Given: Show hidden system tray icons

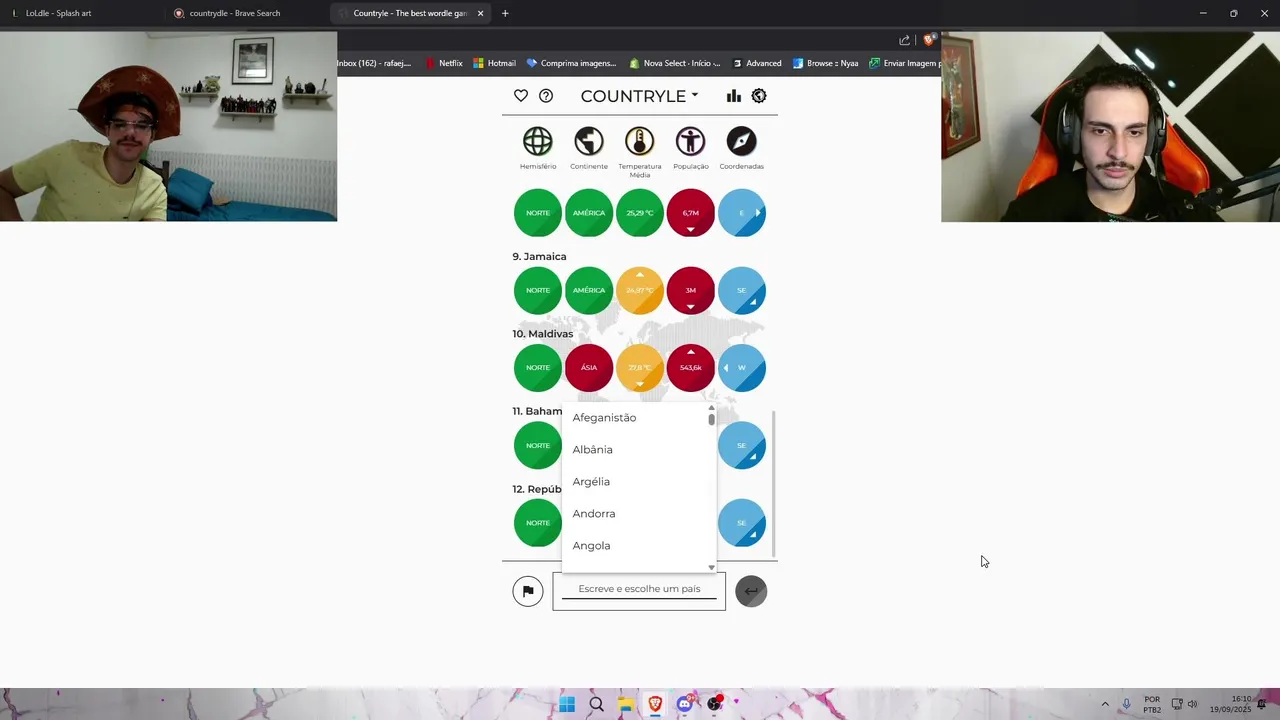Looking at the screenshot, I should tap(1105, 704).
